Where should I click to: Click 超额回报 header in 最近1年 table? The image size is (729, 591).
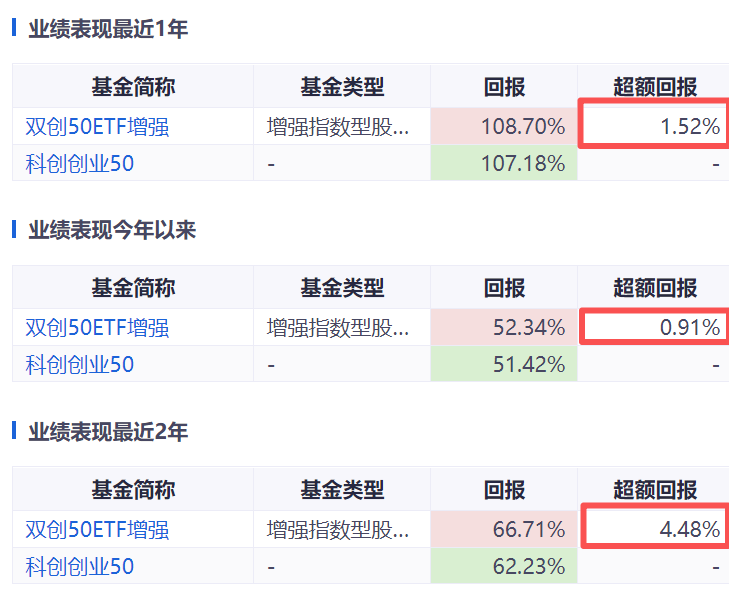point(655,87)
